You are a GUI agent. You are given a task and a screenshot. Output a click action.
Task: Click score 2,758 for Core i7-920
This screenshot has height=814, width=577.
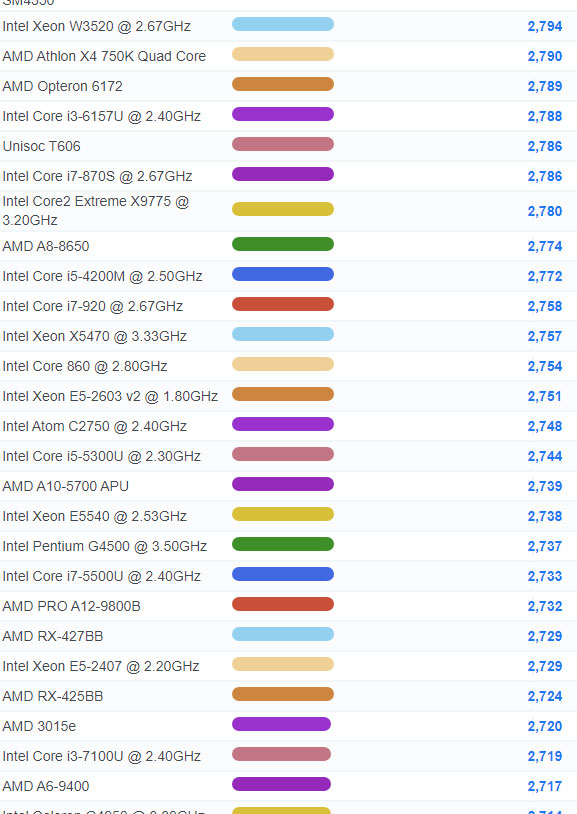pos(545,307)
